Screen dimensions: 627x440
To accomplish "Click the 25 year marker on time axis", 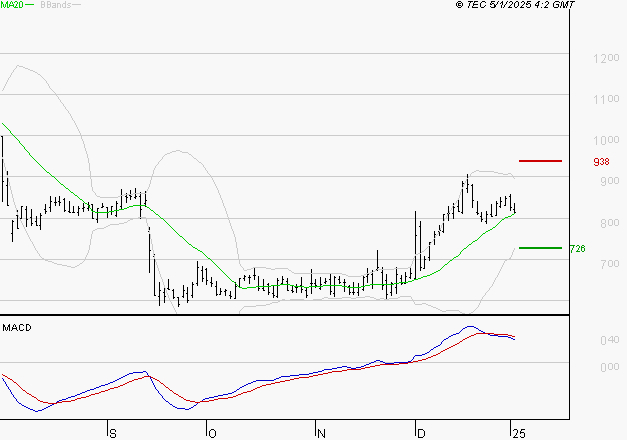I will [517, 433].
